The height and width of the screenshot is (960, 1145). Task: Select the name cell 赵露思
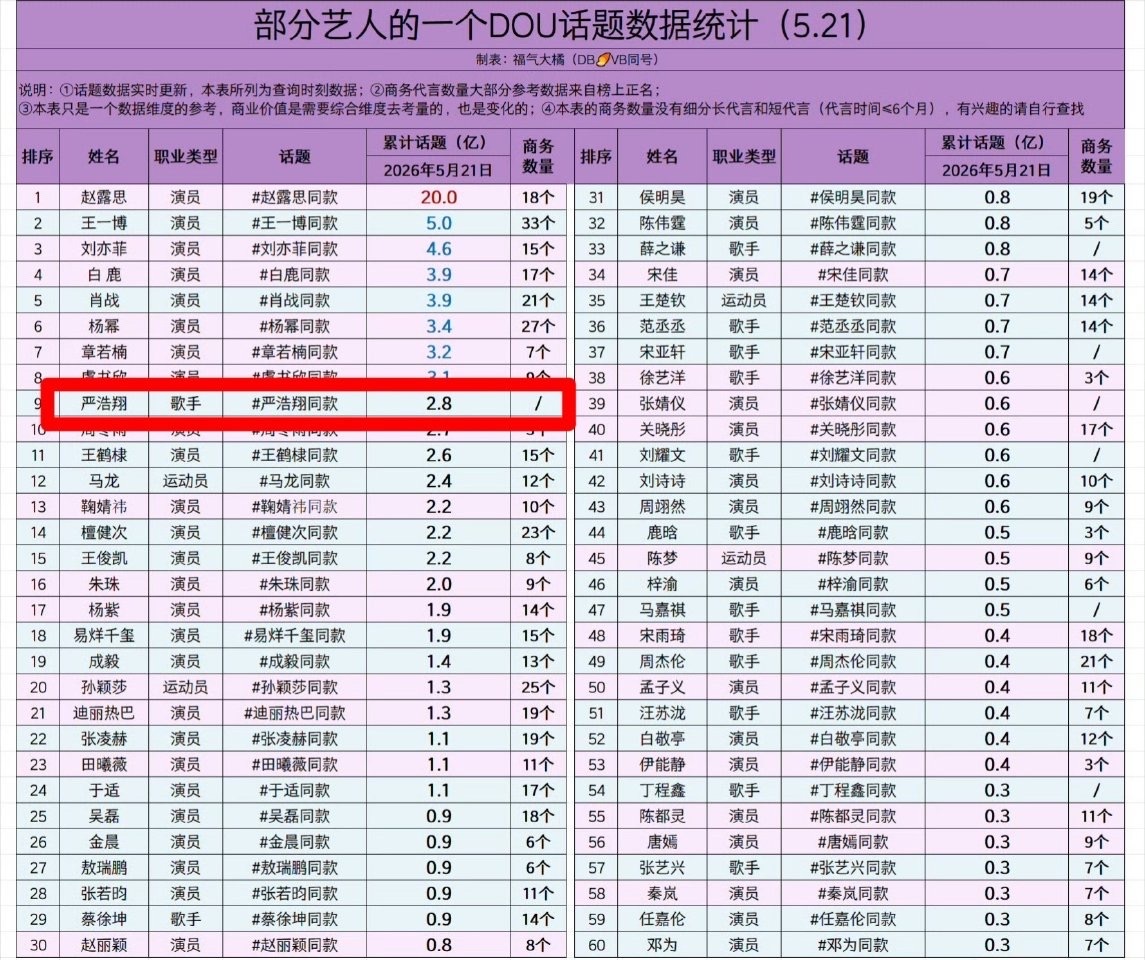coord(104,197)
